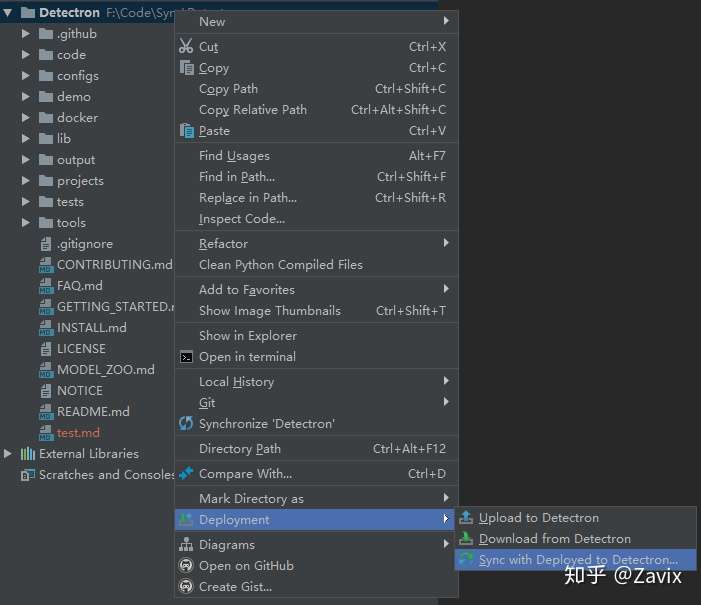Viewport: 701px width, 605px height.
Task: Click the Diagrams hierarchy icon
Action: [x=186, y=544]
